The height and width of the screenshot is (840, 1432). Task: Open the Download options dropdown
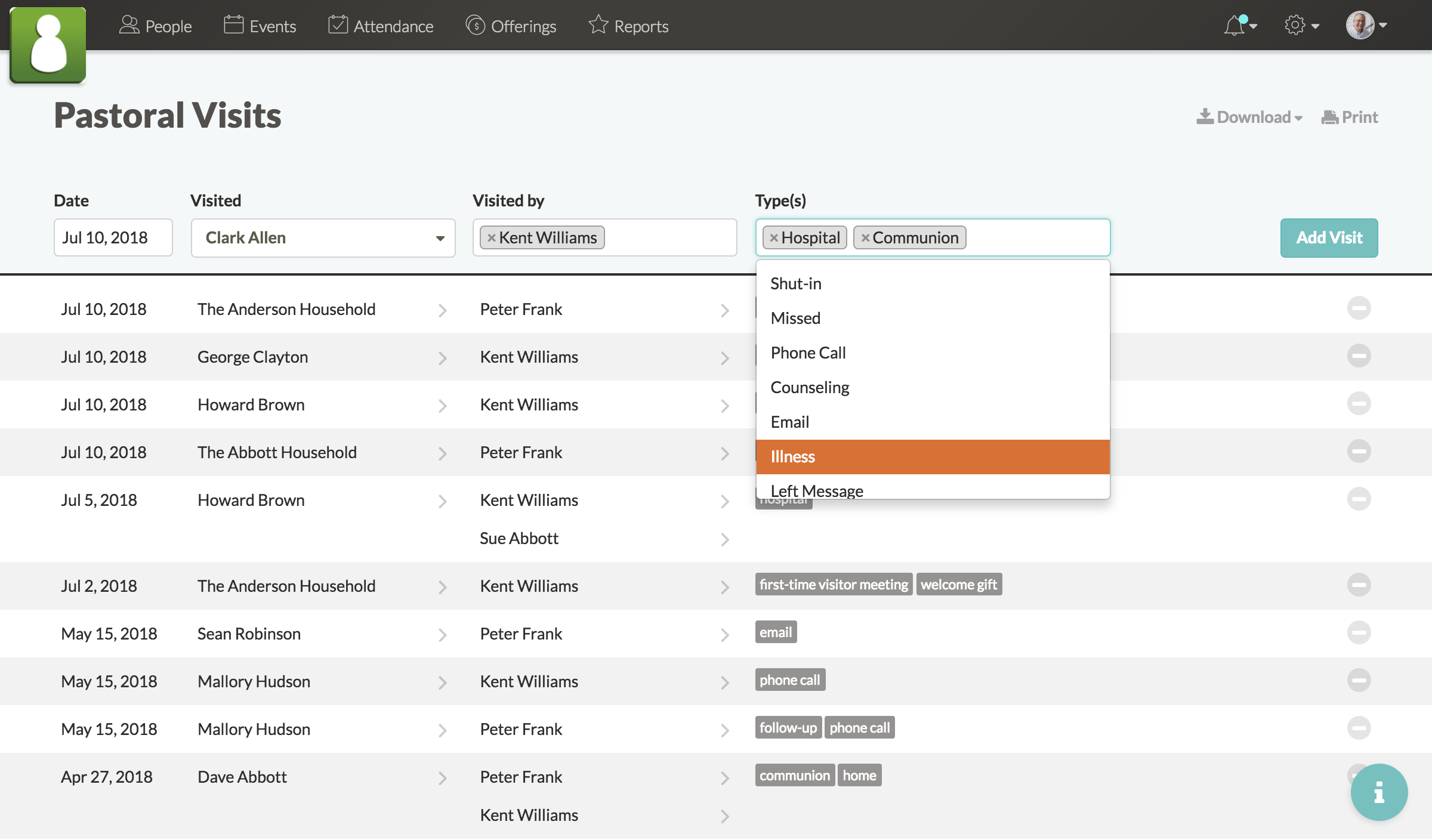[x=1249, y=117]
